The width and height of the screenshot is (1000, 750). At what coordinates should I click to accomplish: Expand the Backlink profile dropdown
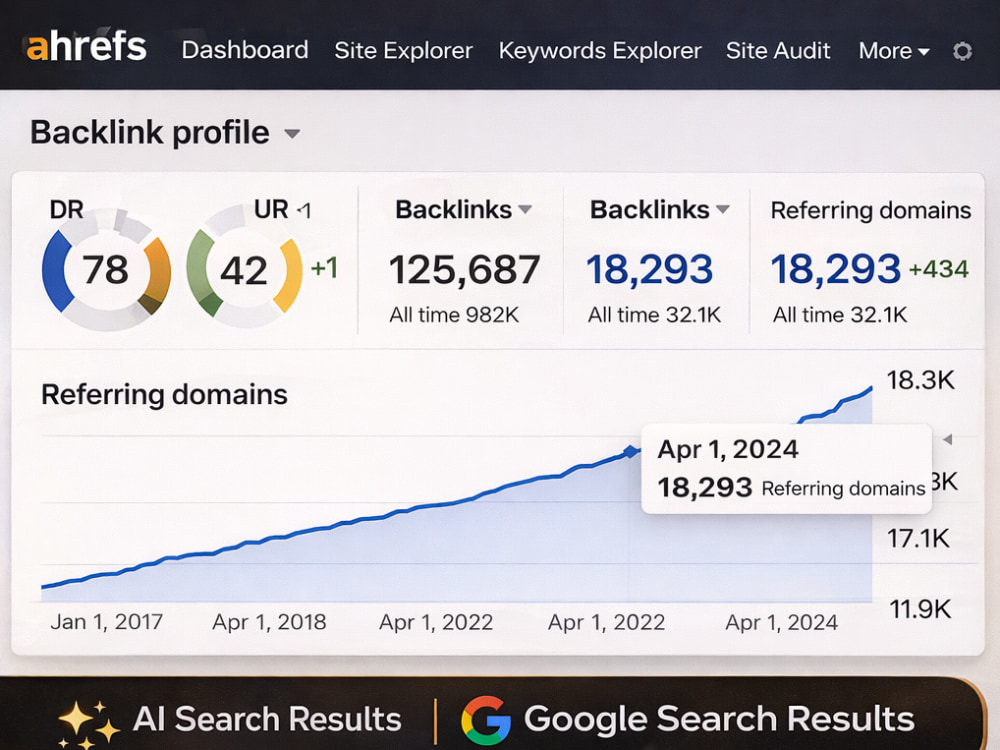point(292,134)
